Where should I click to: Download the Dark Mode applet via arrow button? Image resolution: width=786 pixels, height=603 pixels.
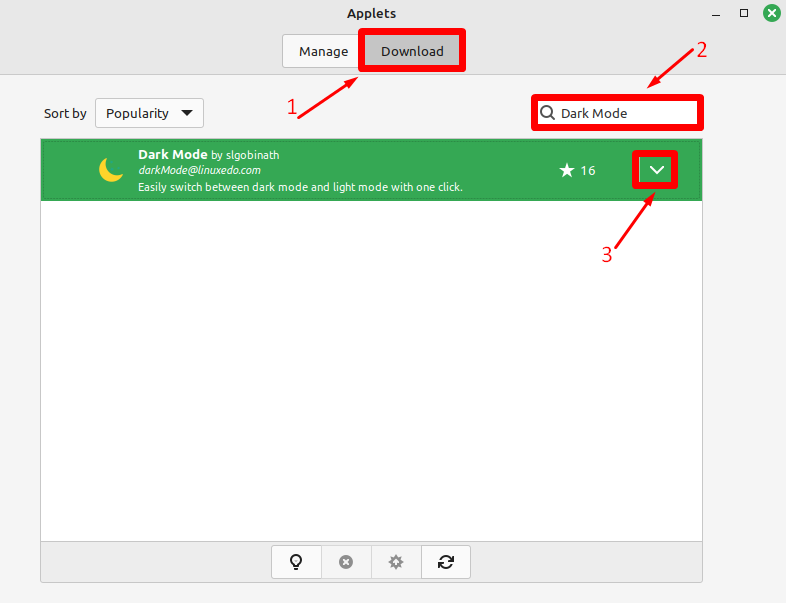tap(657, 170)
